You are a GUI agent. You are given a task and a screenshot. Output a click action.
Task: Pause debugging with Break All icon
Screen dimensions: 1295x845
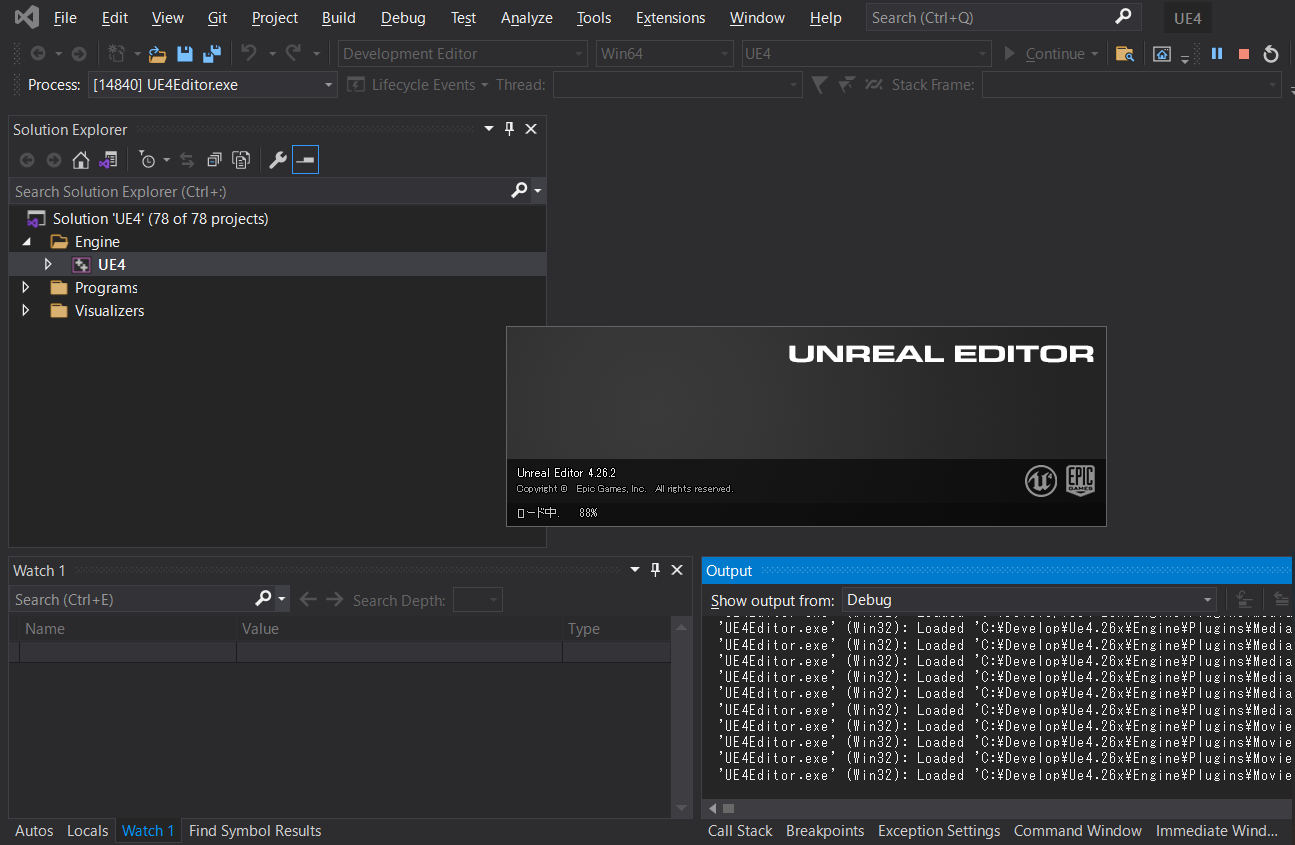[1217, 54]
